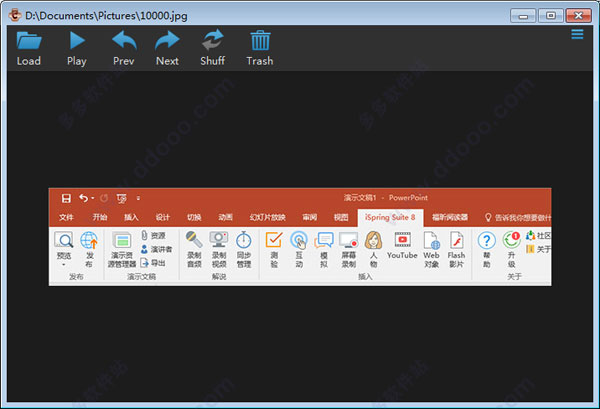This screenshot has width=600, height=409.
Task: Select the iSpring Suite 8 tab
Action: 390,217
